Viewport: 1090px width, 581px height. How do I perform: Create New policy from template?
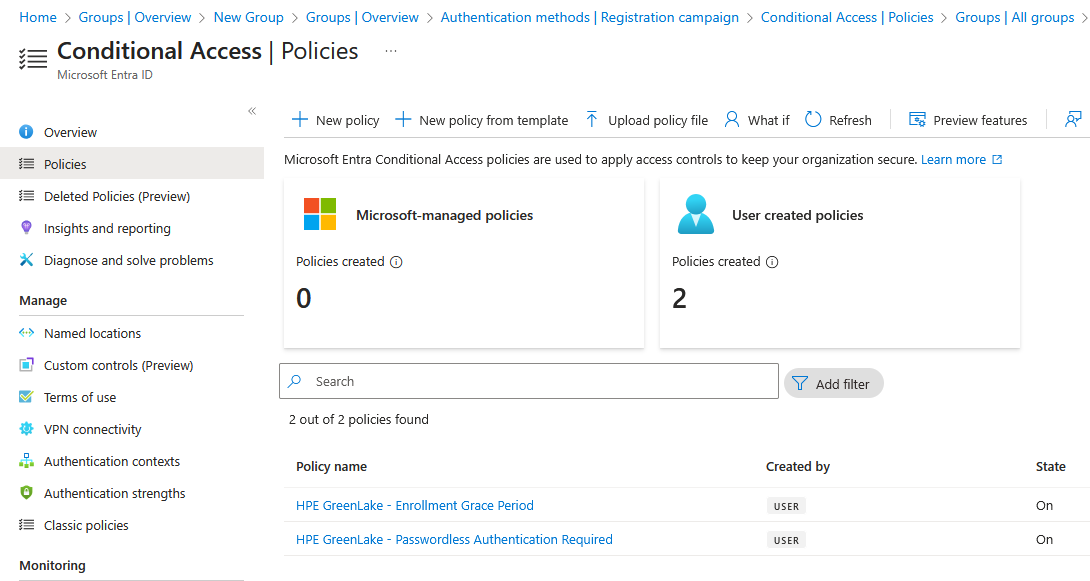click(482, 120)
